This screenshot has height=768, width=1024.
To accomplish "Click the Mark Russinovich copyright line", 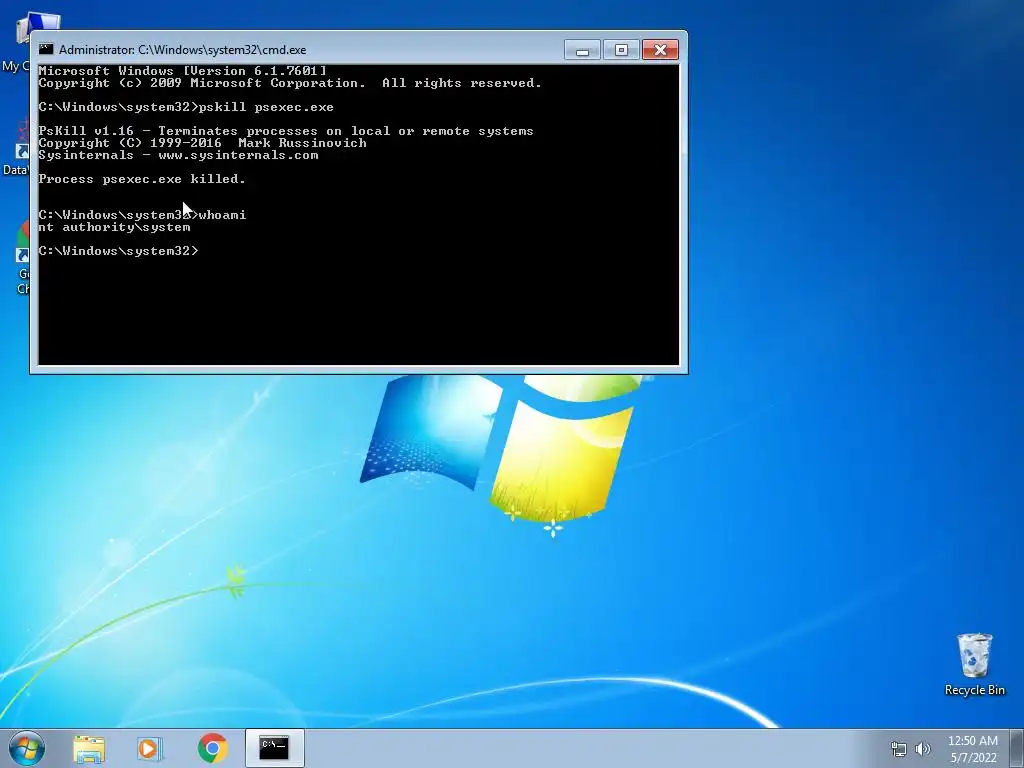I will click(202, 143).
